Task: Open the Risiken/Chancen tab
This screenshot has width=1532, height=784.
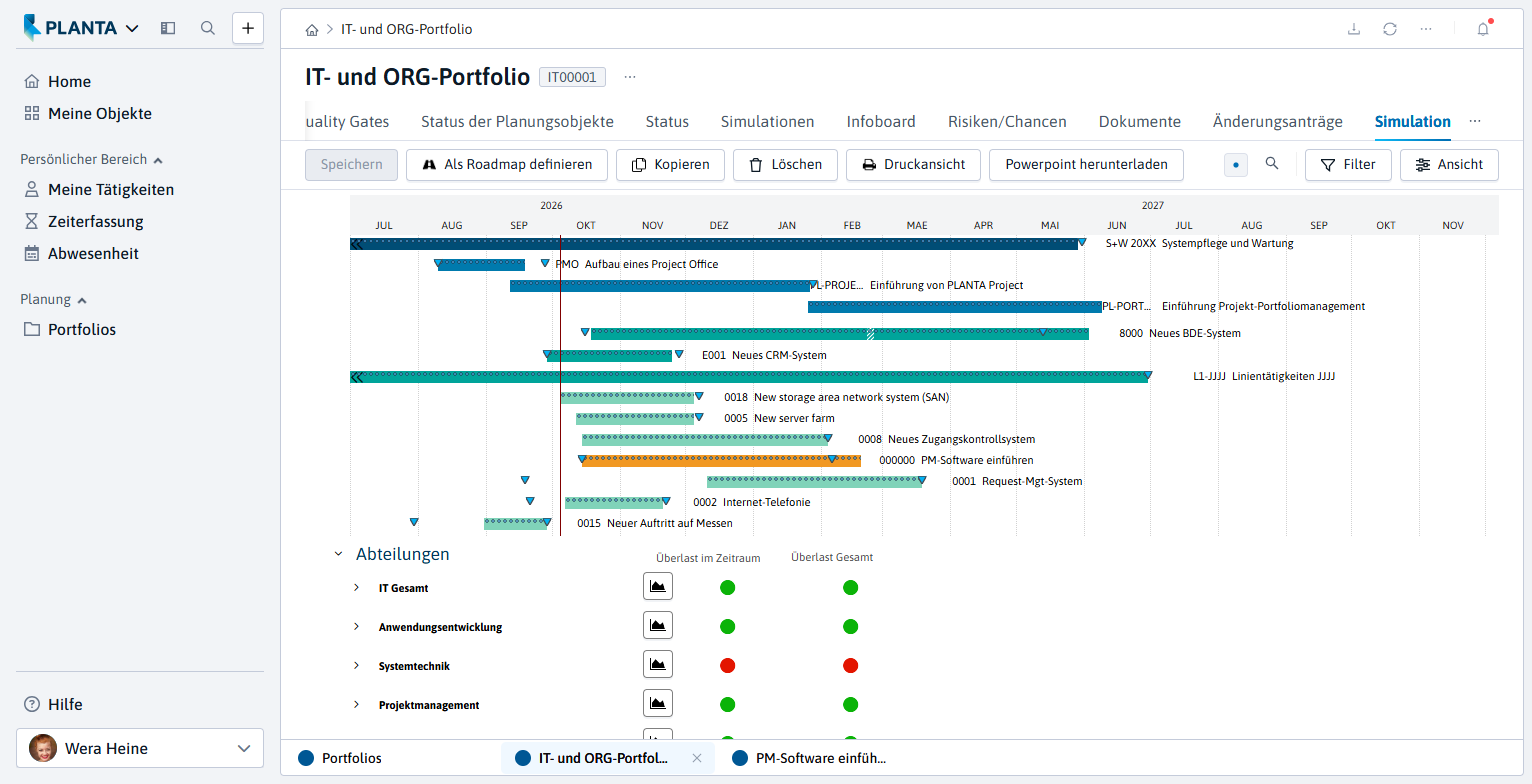Action: click(x=1007, y=122)
